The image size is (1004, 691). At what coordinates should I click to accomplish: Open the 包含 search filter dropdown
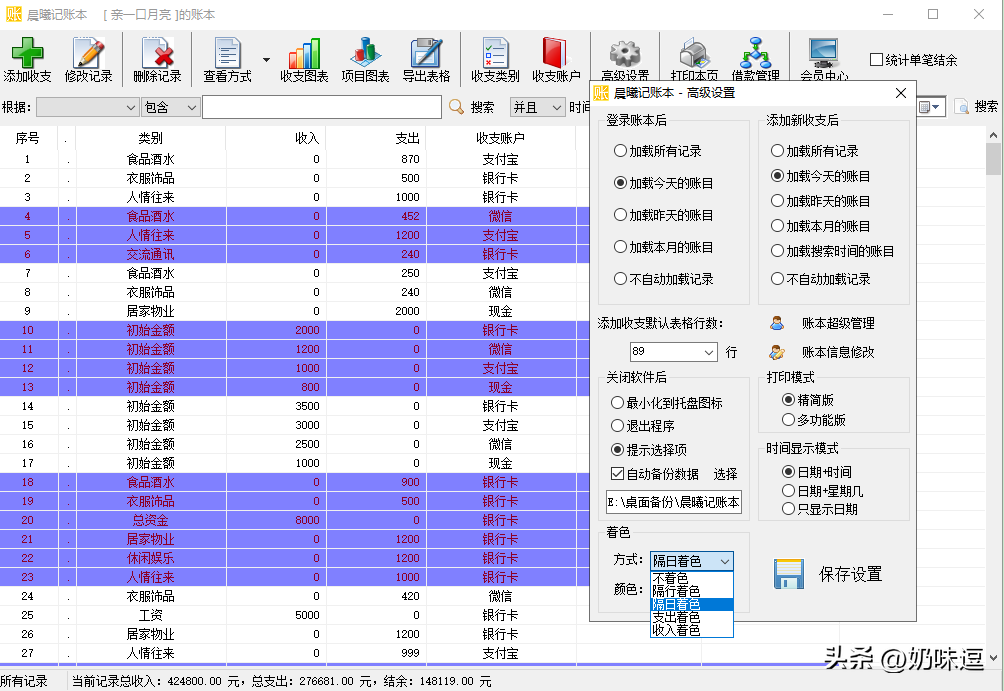coord(168,106)
